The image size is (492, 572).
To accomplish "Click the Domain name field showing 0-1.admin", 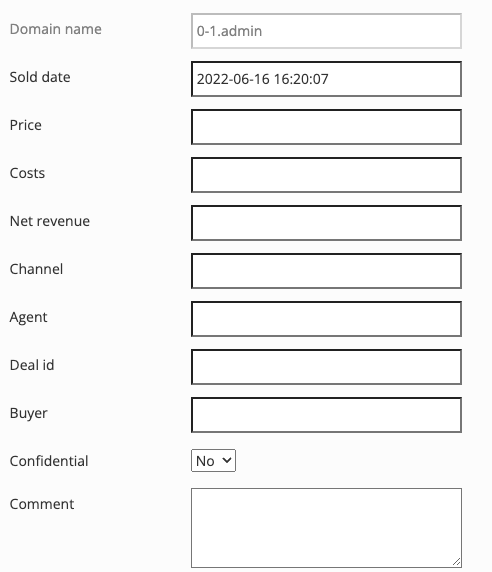I will pyautogui.click(x=326, y=31).
